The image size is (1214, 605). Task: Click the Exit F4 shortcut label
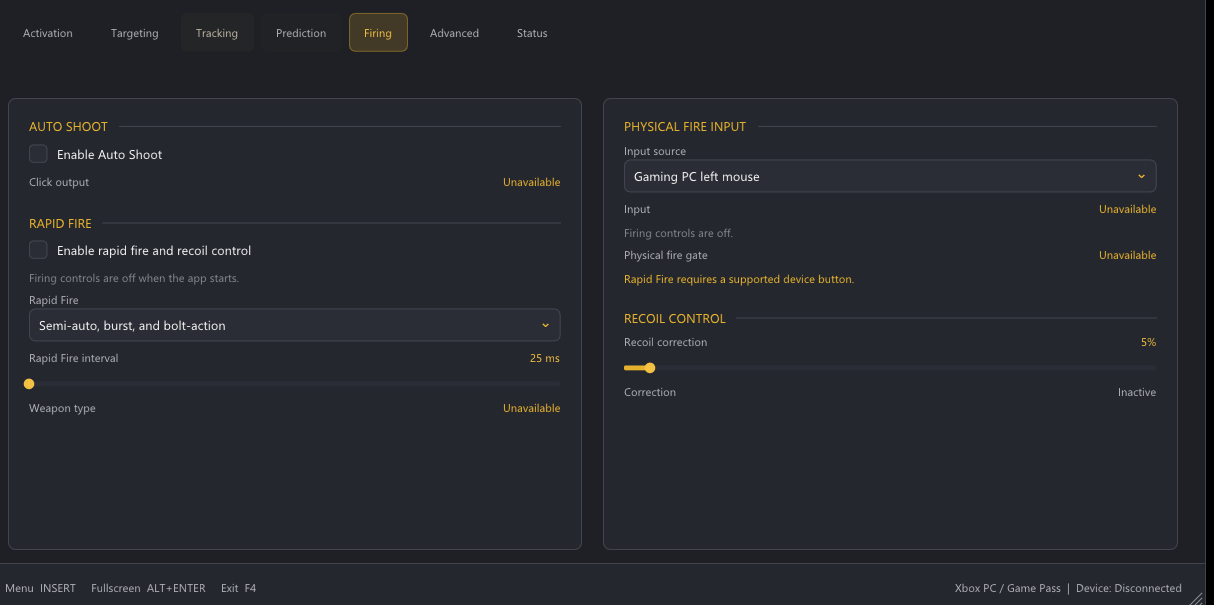239,588
